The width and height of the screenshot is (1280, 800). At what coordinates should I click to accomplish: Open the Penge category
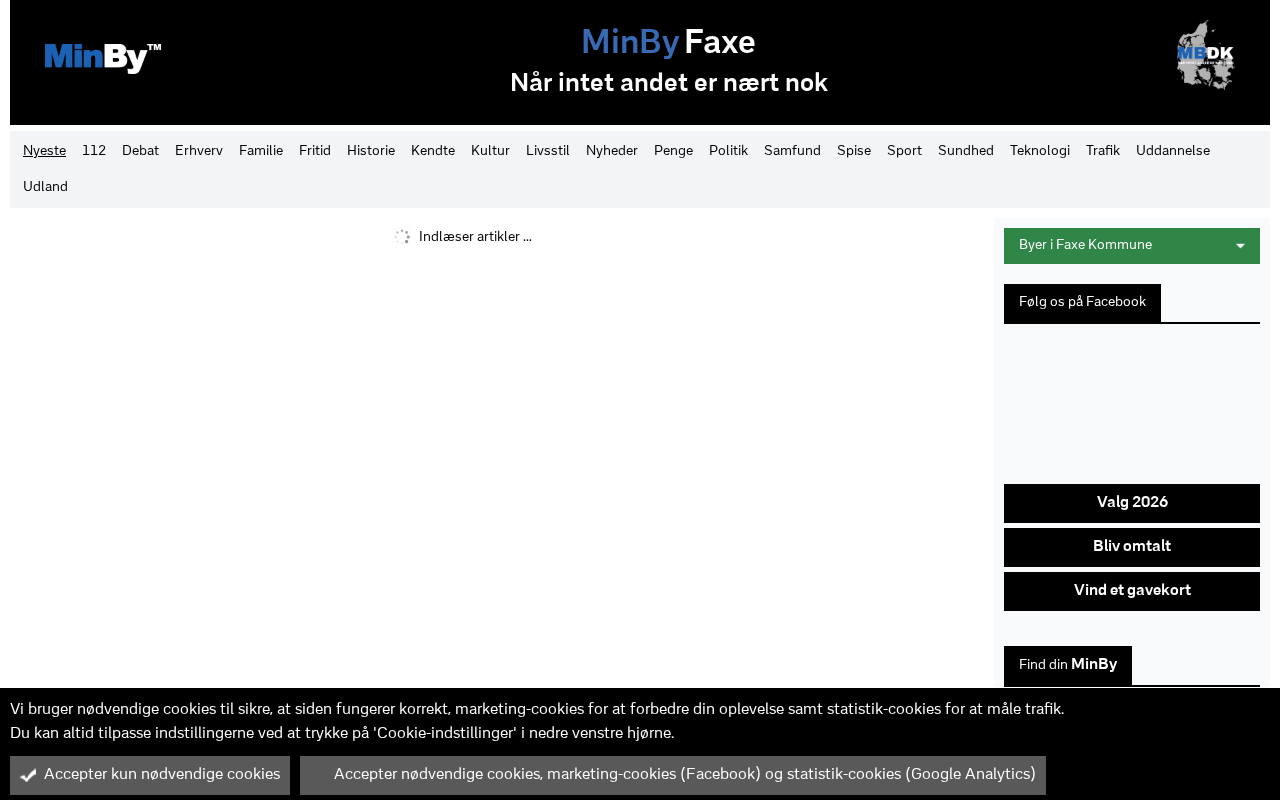[x=673, y=151]
